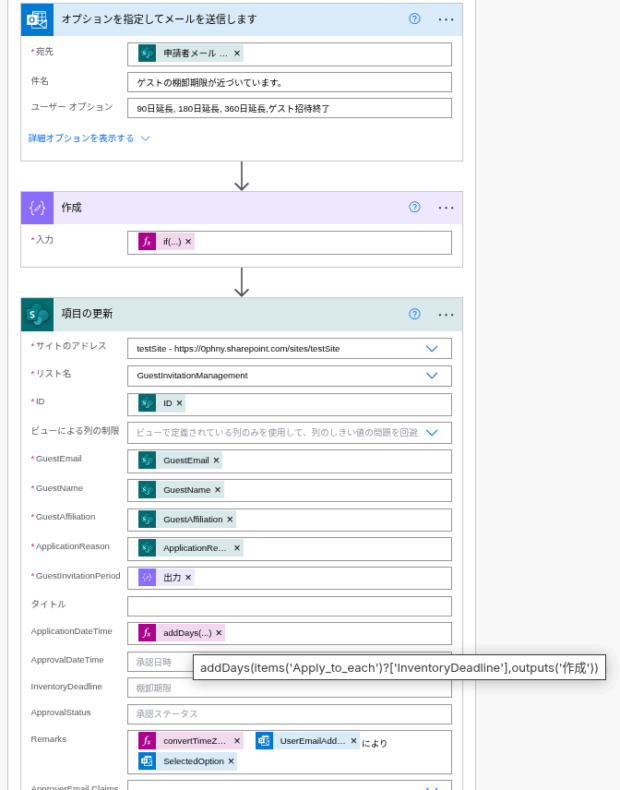Click the 申請者メール dynamic token
Screen dimensions: 620x790
[190, 53]
